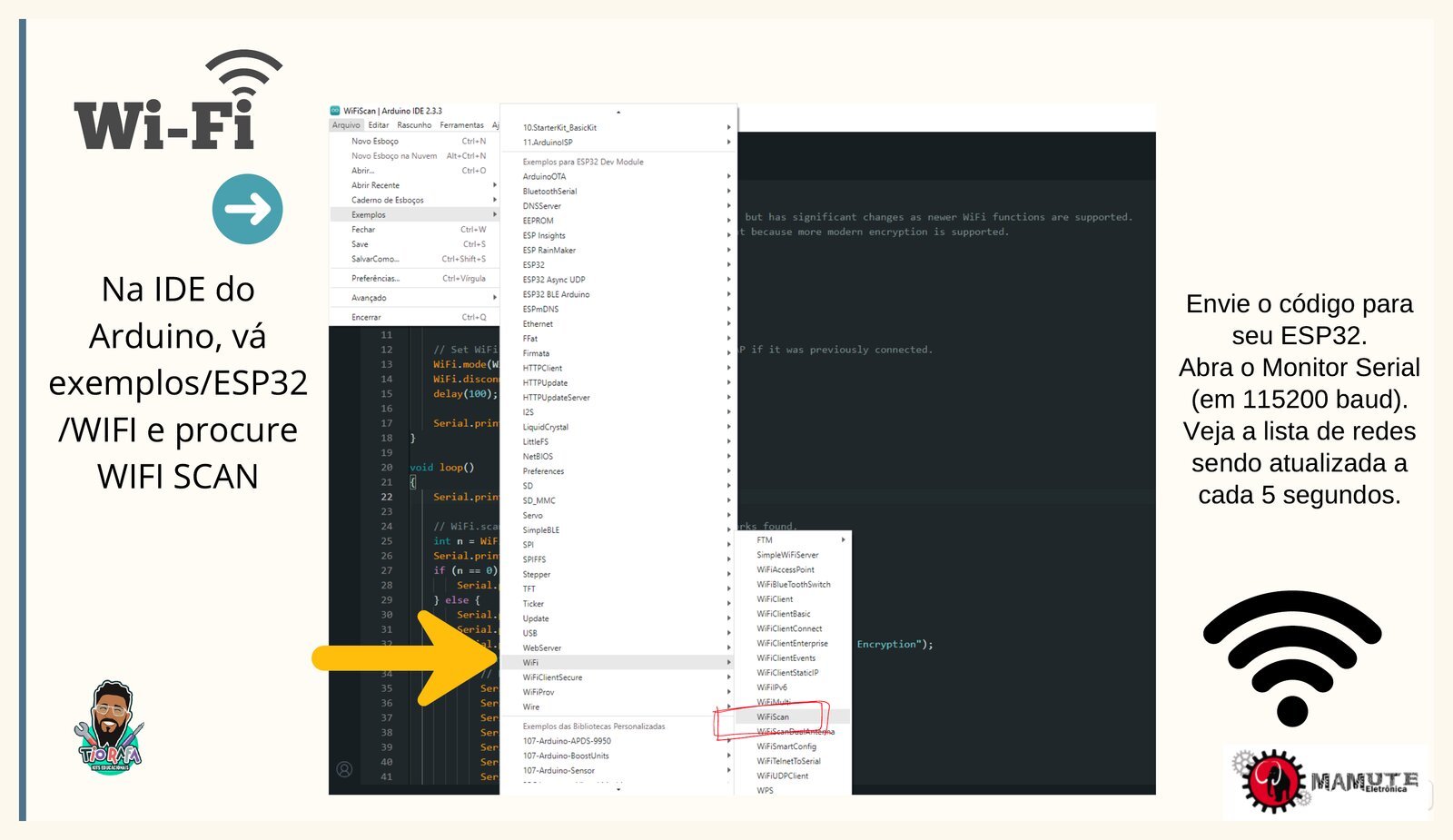Screen dimensions: 1453x840
Task: Open ESP32 BLE Arduino examples
Action: [x=618, y=294]
